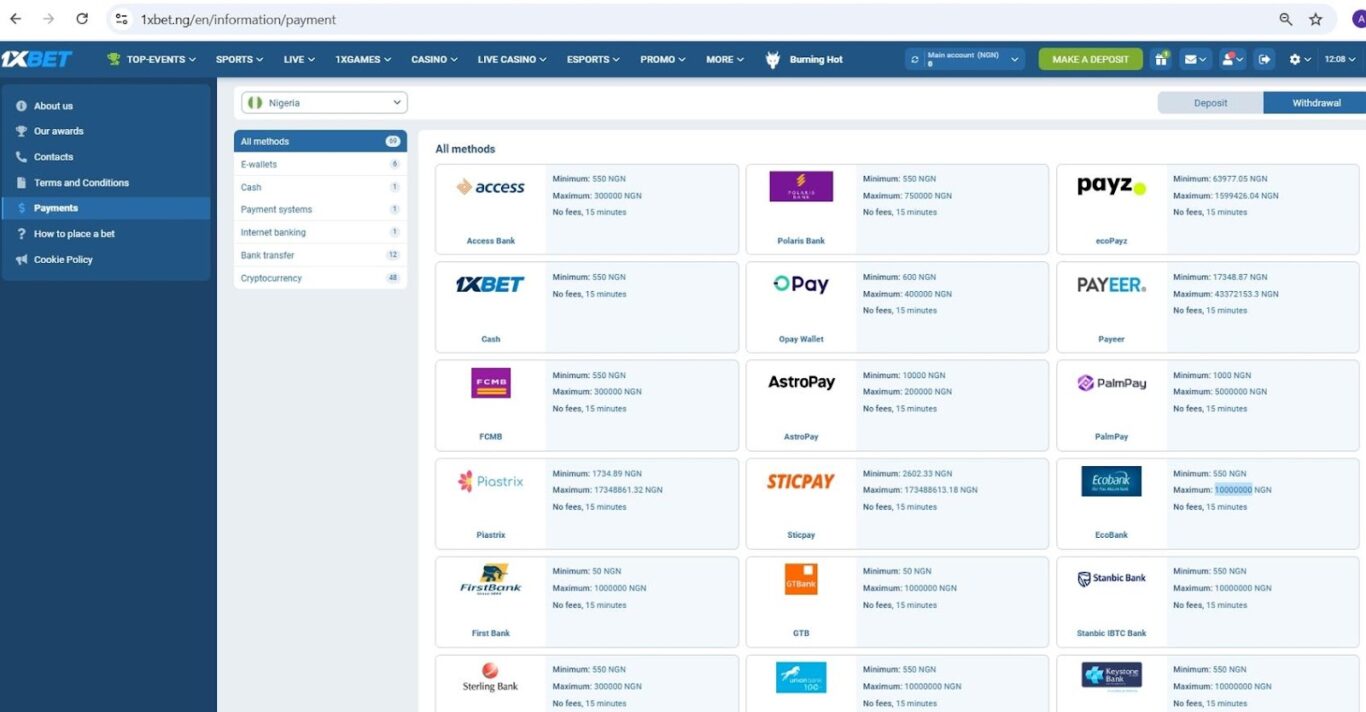The width and height of the screenshot is (1366, 712).
Task: Filter by Payment systems category
Action: tap(320, 209)
